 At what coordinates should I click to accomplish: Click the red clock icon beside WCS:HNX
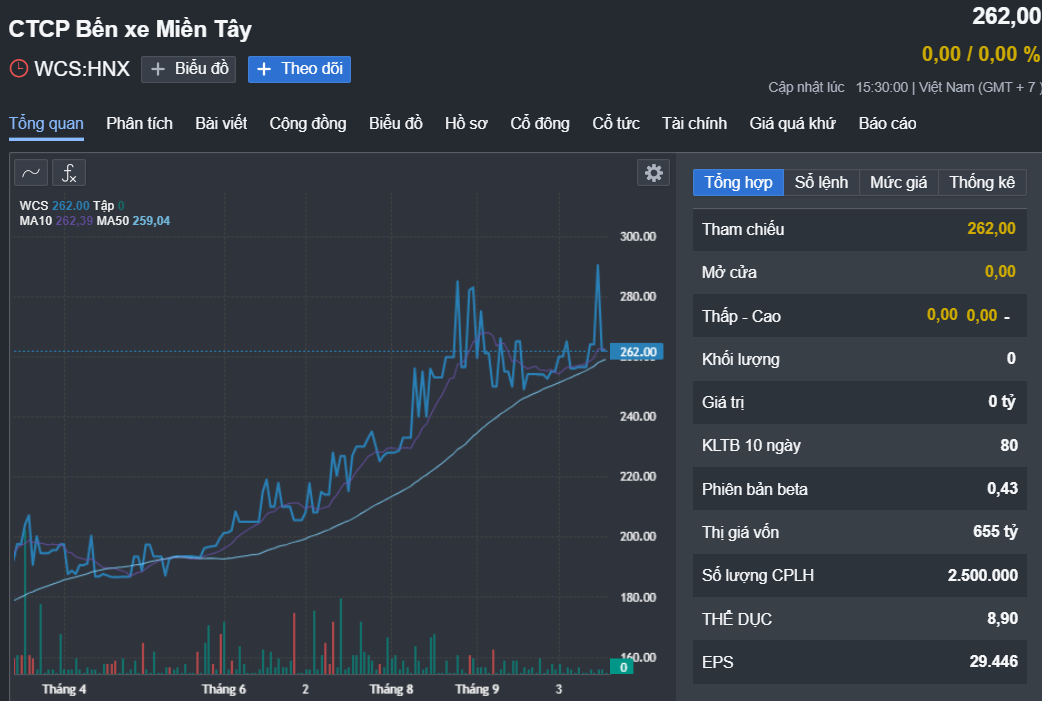pyautogui.click(x=19, y=69)
